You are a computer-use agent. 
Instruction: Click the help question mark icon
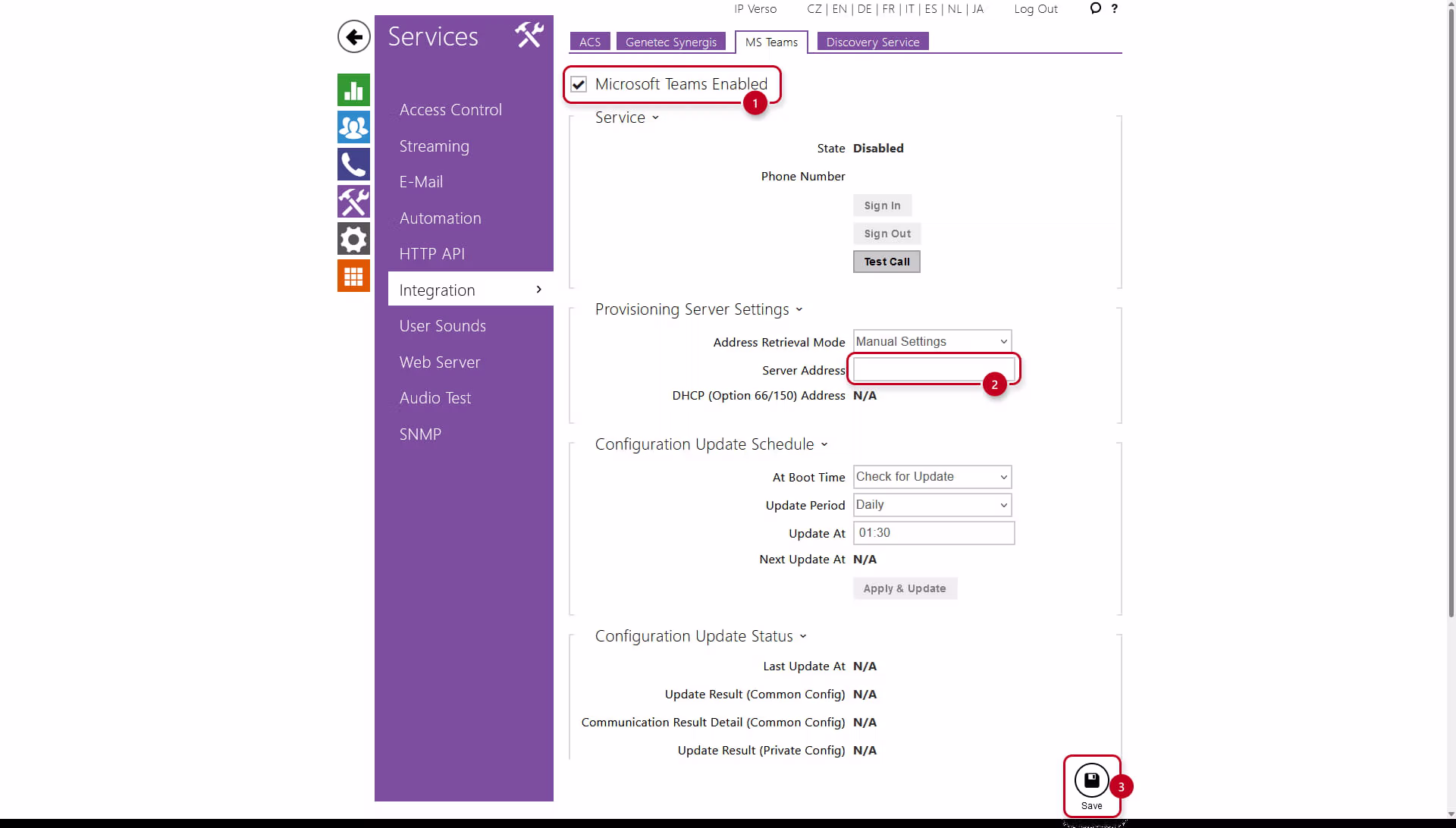(1114, 9)
